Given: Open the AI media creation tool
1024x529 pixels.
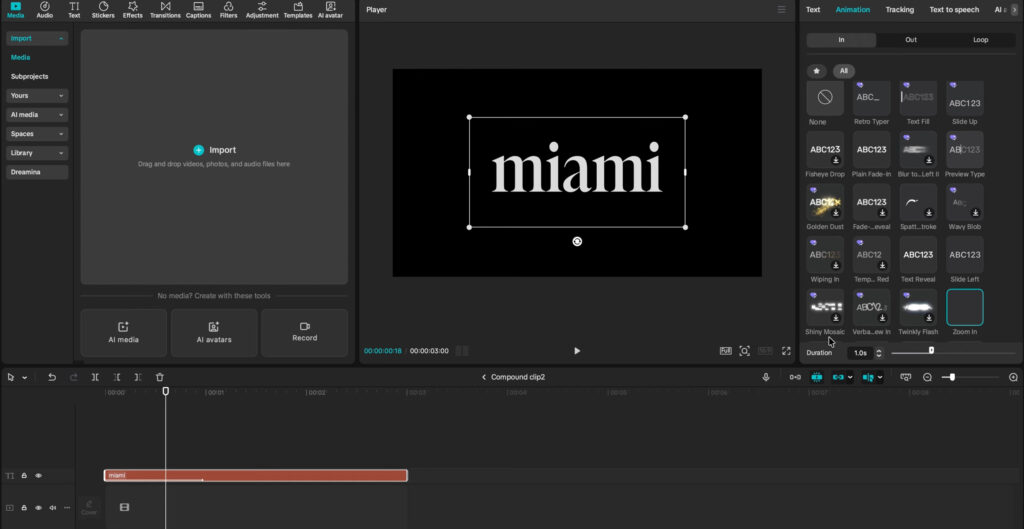Looking at the screenshot, I should coord(123,332).
